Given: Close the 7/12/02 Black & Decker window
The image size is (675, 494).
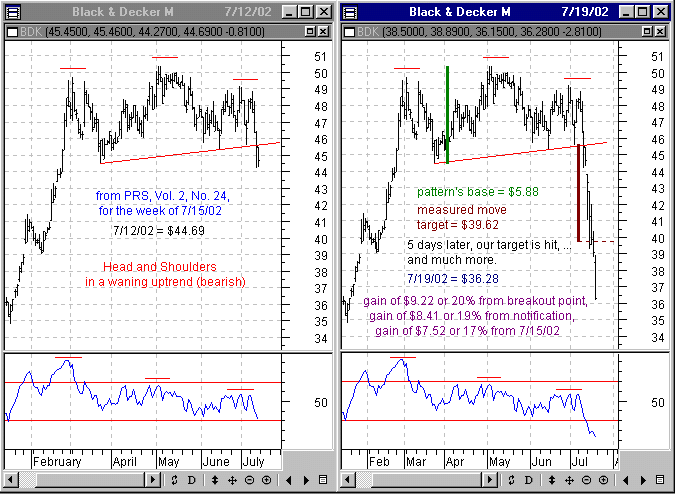Looking at the screenshot, I should (323, 12).
